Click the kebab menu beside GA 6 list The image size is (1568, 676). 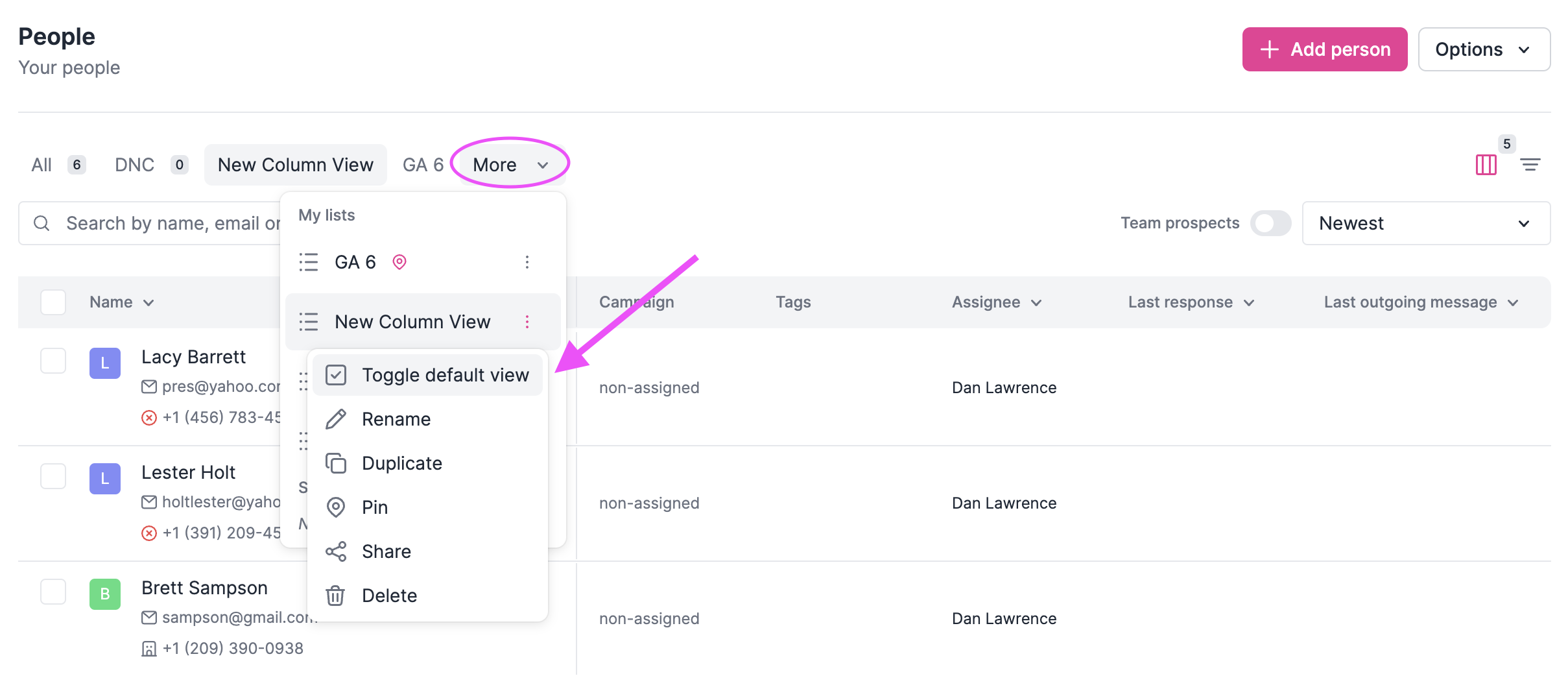click(527, 262)
